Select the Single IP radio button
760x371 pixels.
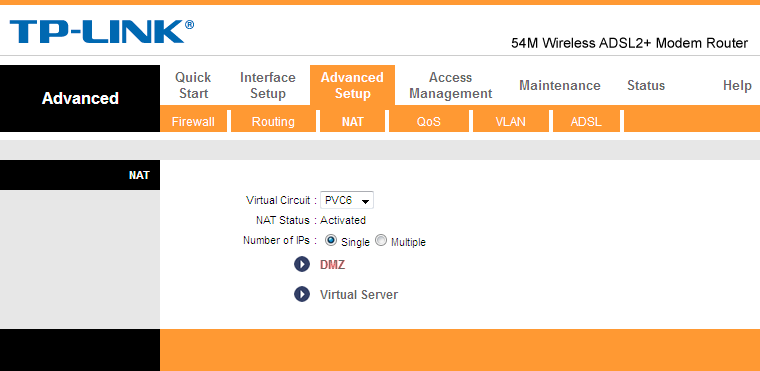click(x=331, y=241)
